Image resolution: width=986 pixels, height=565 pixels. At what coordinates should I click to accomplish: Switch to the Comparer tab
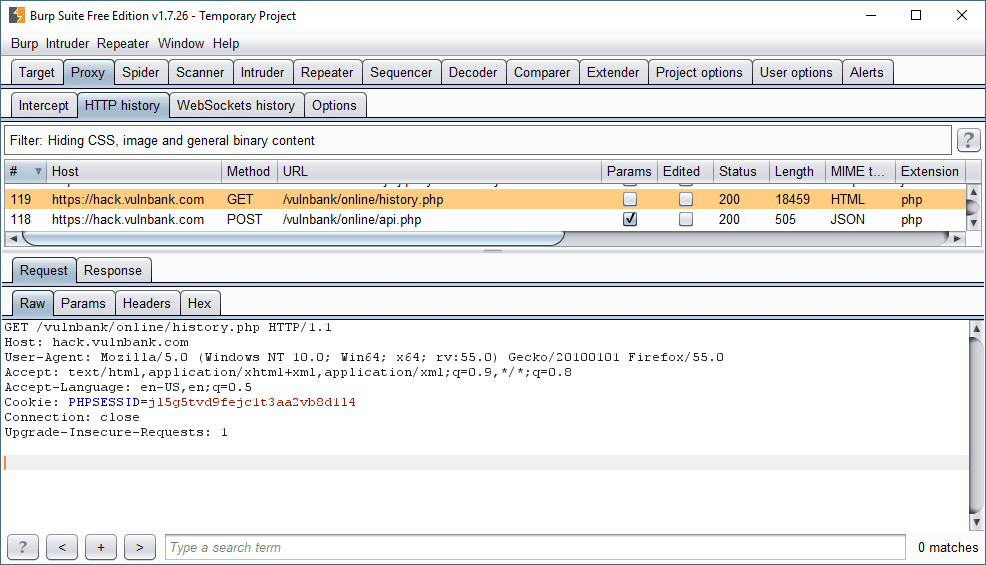pos(542,72)
